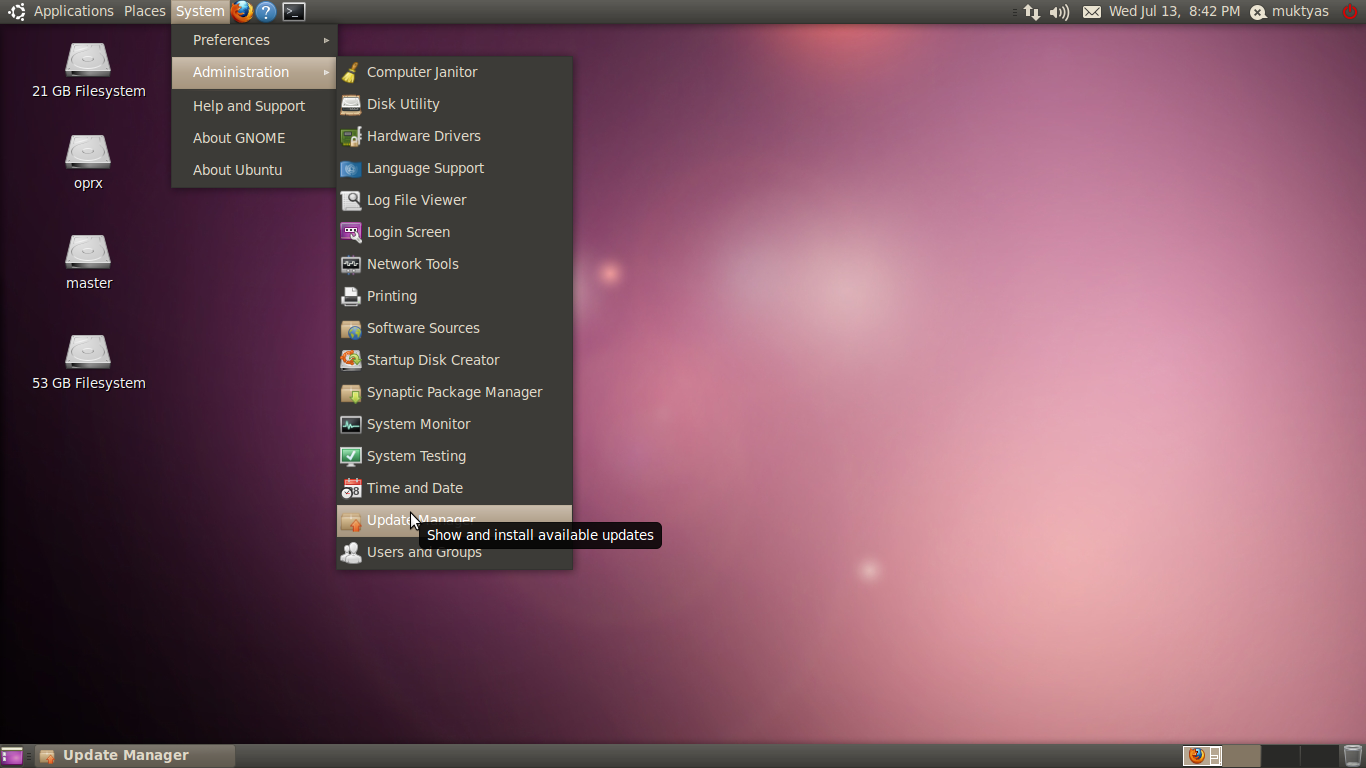
Task: Open Login Screen settings
Action: point(455,232)
